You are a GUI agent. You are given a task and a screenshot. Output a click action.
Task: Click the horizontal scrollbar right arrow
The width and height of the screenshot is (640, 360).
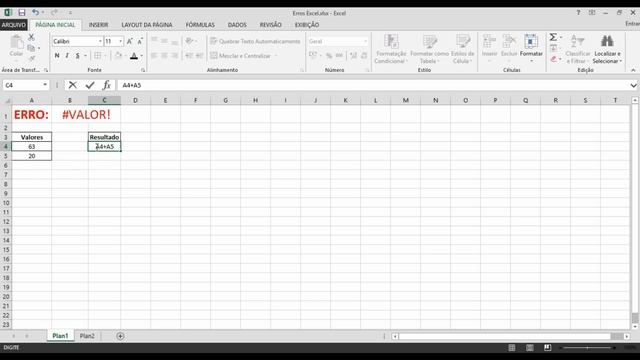627,336
